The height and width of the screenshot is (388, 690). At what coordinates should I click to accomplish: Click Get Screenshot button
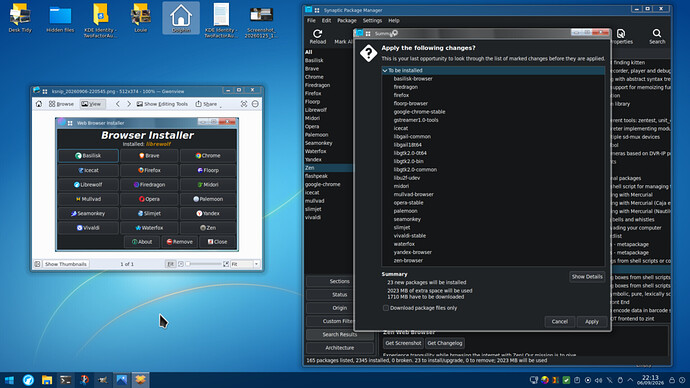pyautogui.click(x=403, y=343)
